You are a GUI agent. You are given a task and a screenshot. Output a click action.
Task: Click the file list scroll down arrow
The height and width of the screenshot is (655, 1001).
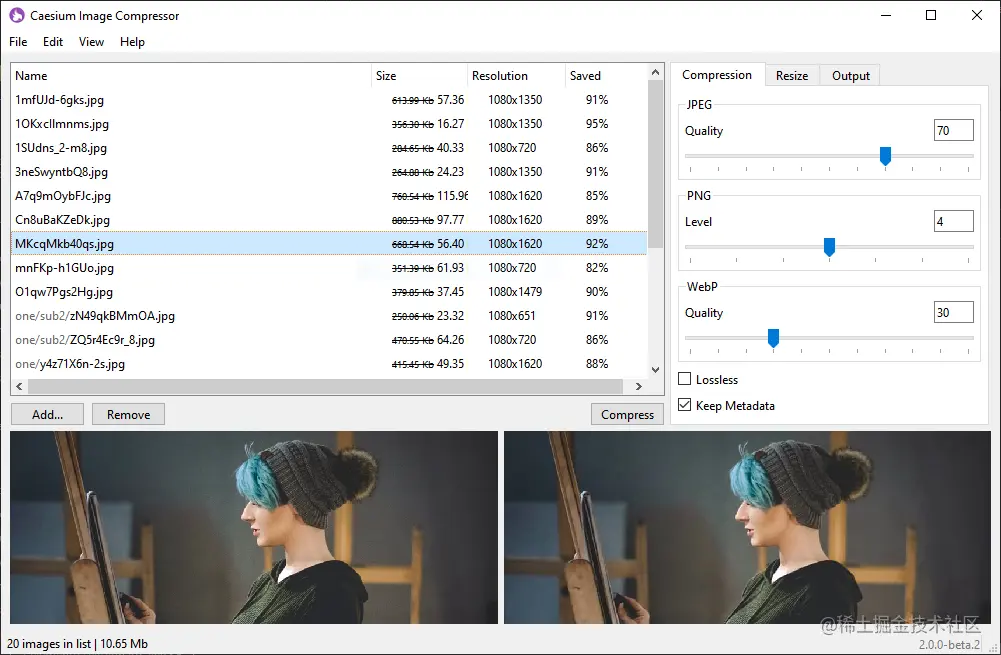pos(656,370)
